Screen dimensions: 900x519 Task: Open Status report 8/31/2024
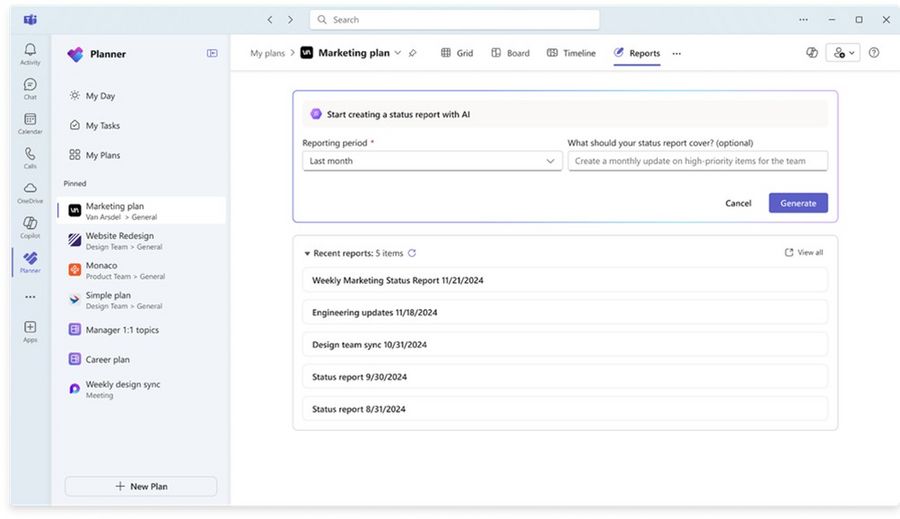(565, 409)
